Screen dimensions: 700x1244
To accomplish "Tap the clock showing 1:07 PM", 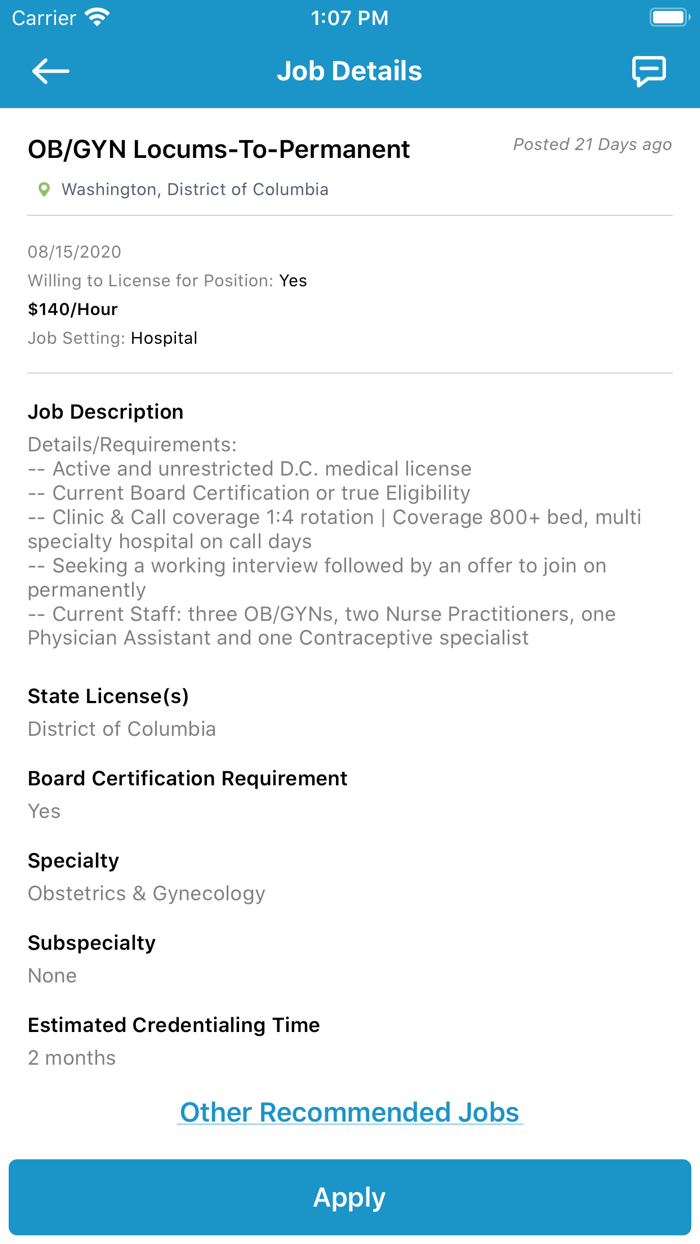I will click(349, 17).
